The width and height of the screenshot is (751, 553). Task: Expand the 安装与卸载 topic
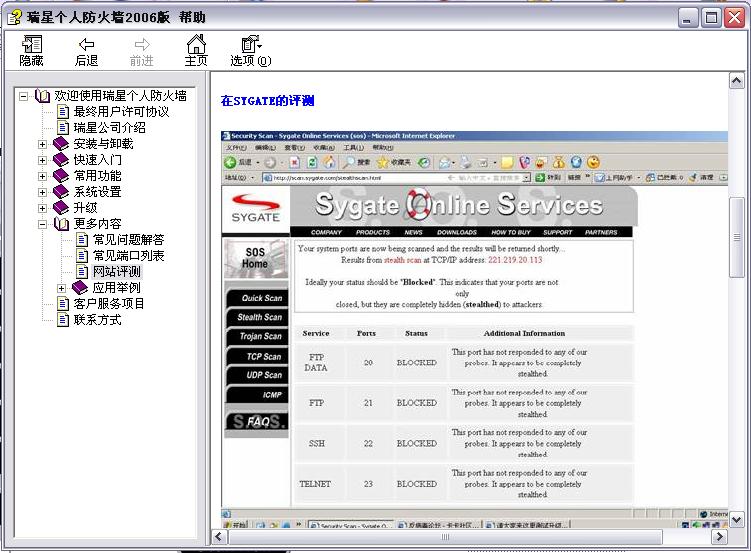pos(42,144)
